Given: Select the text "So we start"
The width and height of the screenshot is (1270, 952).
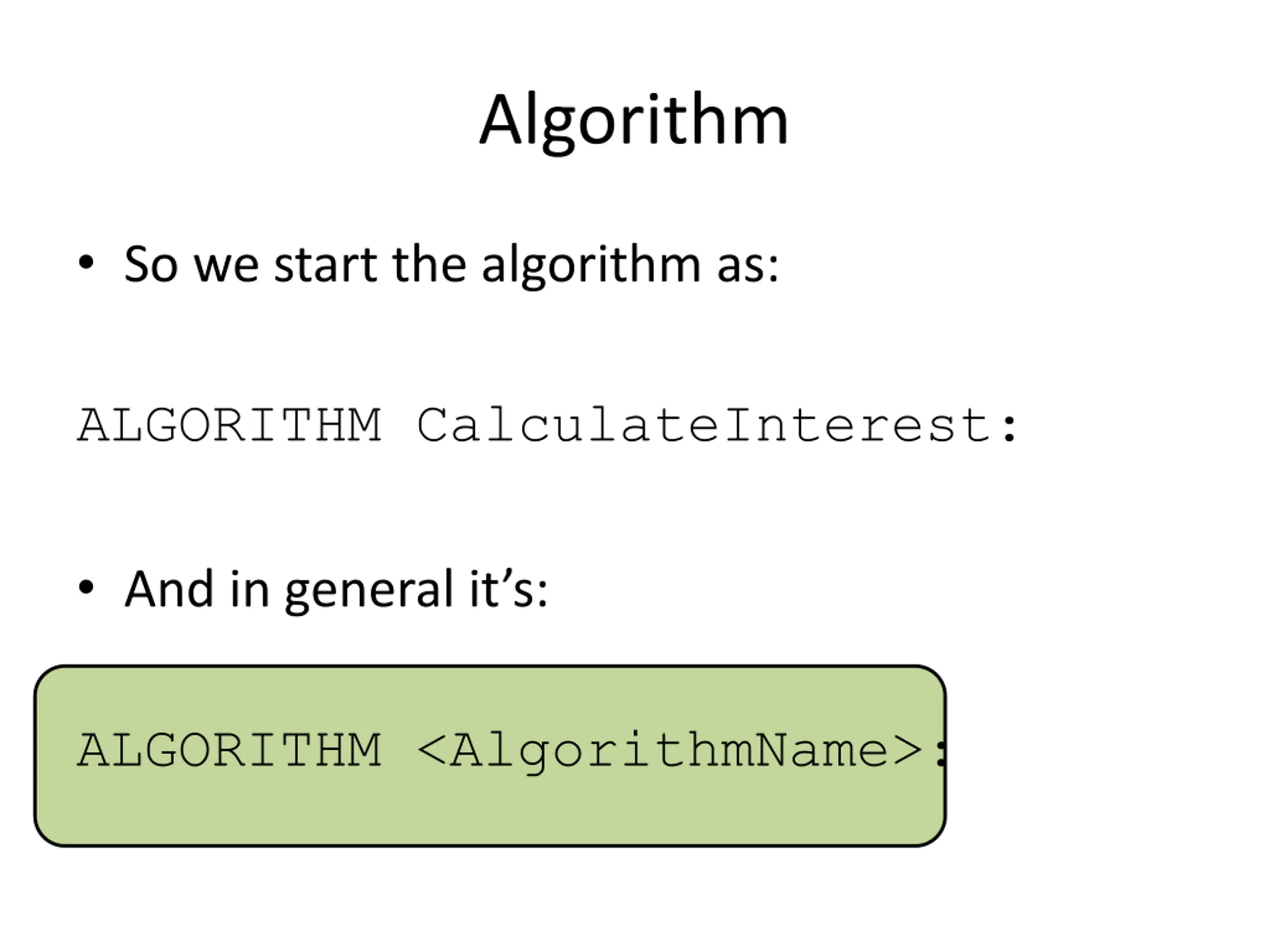Looking at the screenshot, I should click(x=251, y=265).
